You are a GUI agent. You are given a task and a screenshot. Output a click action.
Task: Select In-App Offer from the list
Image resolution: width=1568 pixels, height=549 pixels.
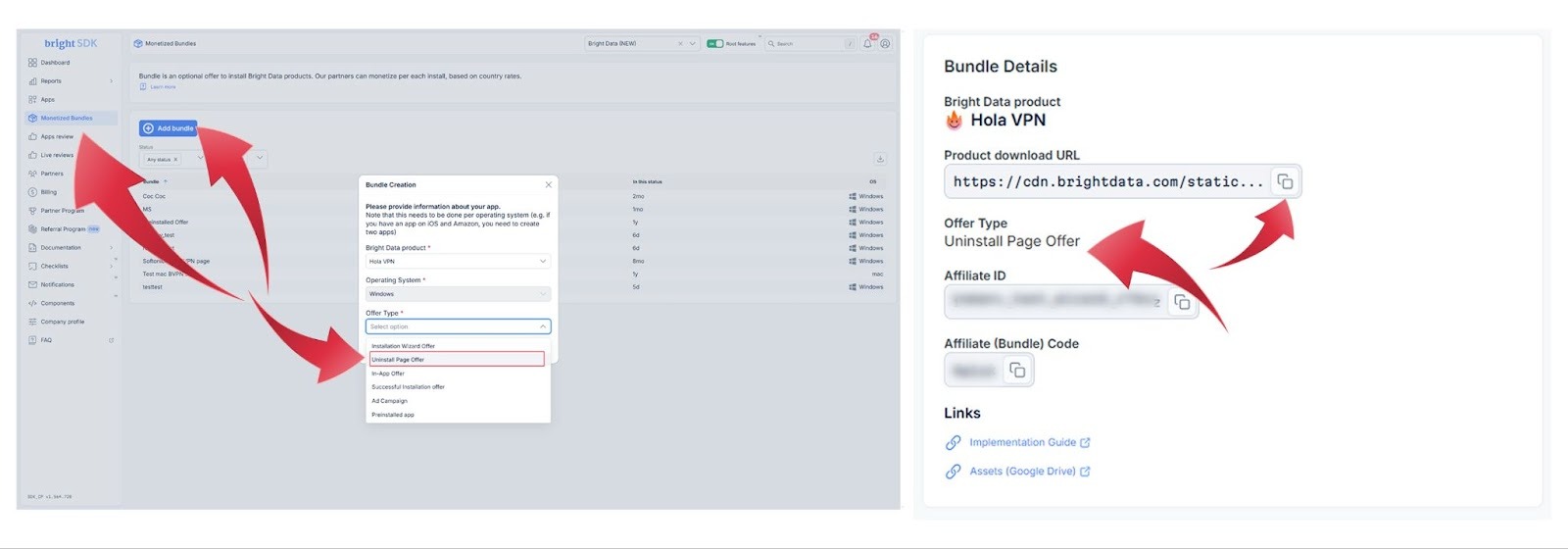[x=388, y=374]
